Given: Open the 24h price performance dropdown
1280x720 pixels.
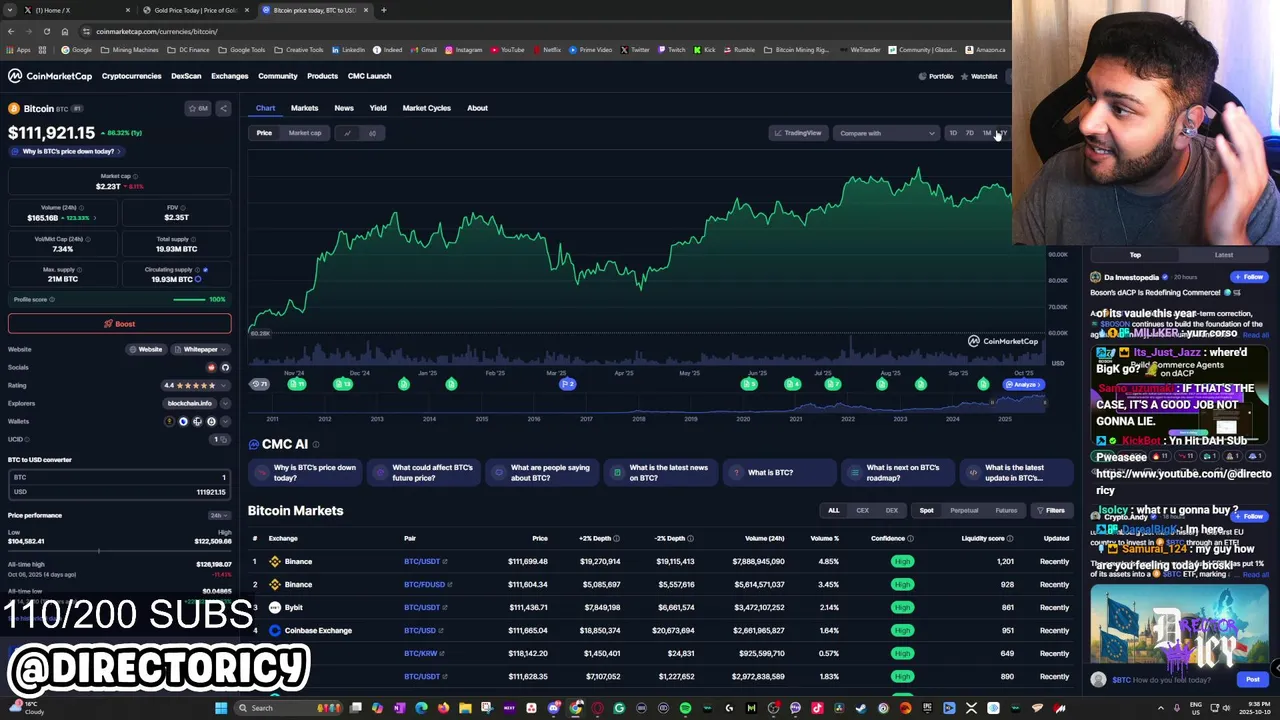Looking at the screenshot, I should [x=218, y=515].
